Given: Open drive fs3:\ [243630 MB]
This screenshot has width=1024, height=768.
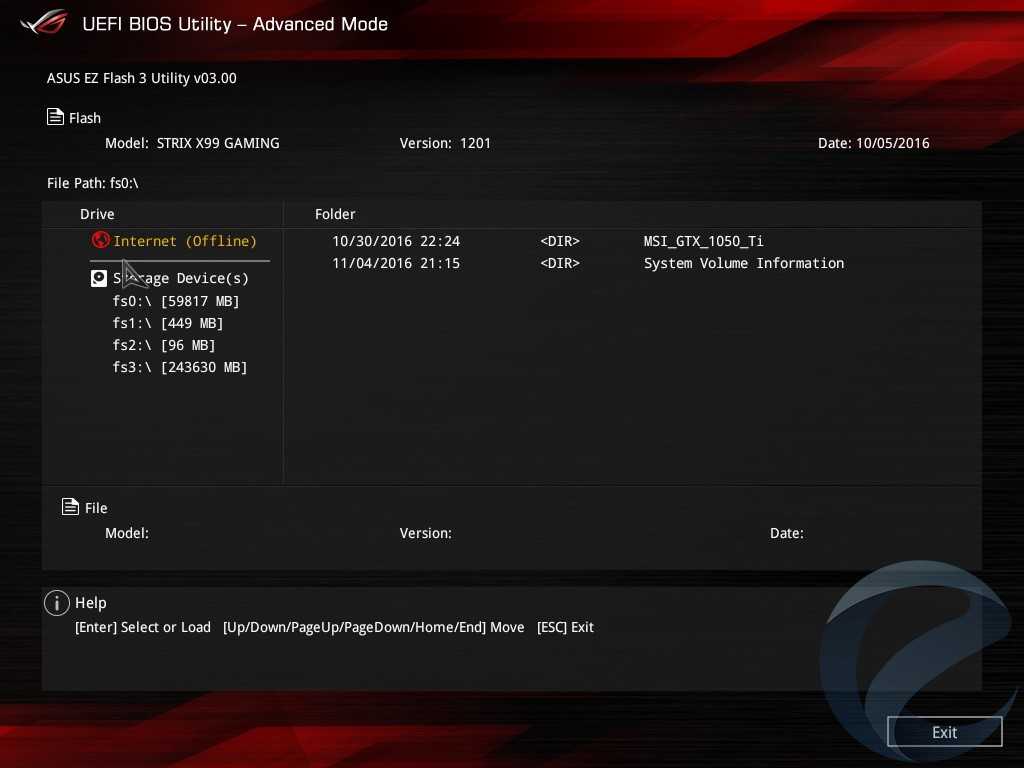Looking at the screenshot, I should (180, 367).
